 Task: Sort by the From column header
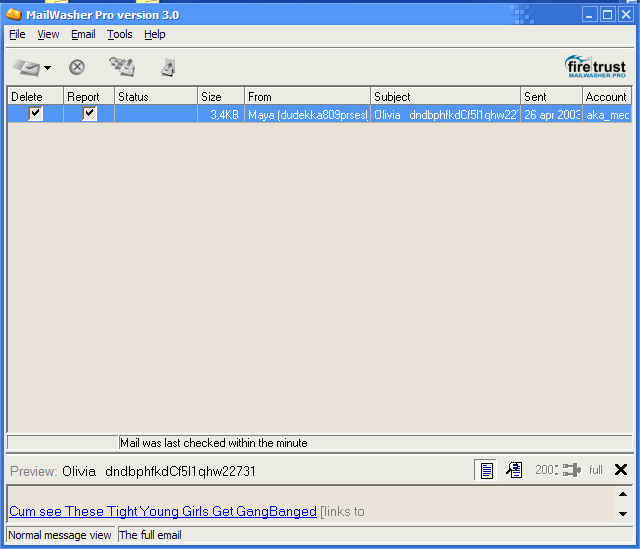click(x=307, y=97)
